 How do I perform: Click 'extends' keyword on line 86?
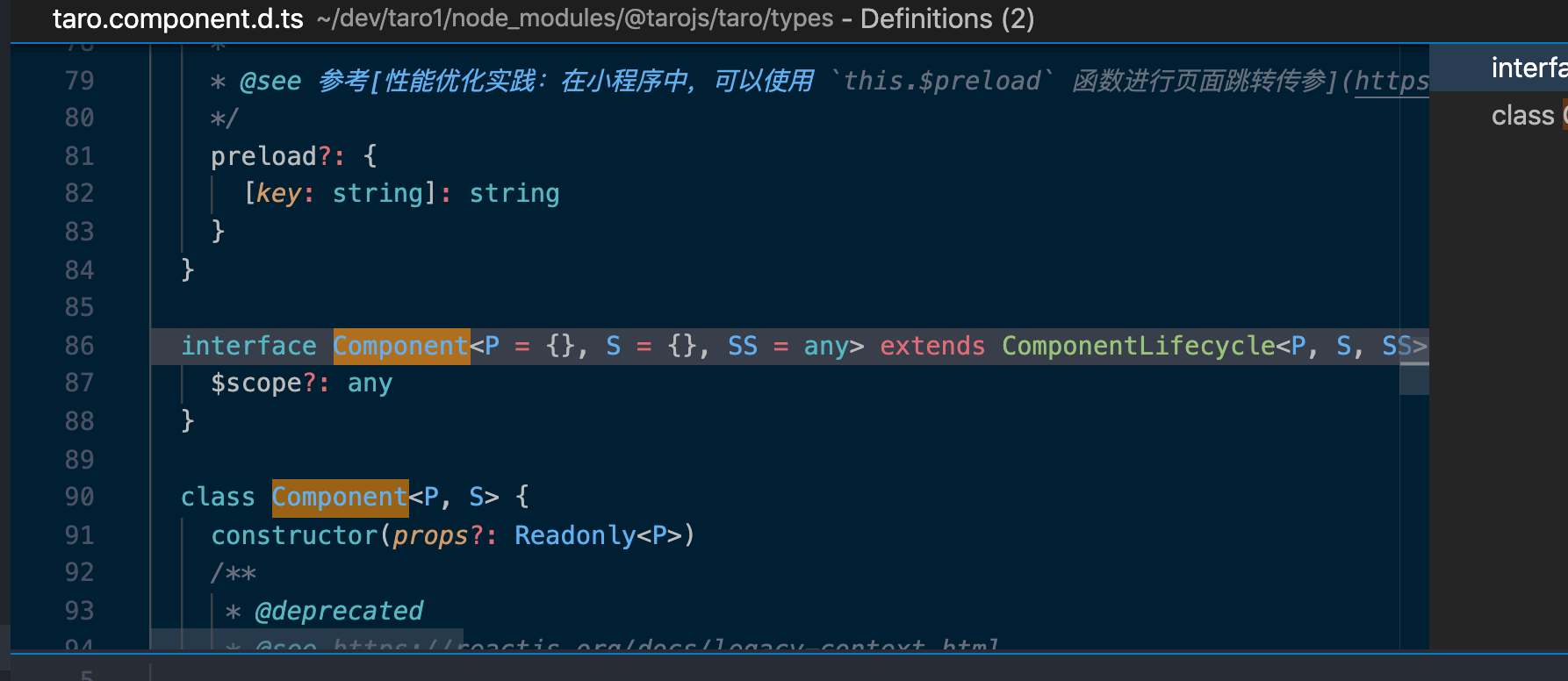(932, 346)
